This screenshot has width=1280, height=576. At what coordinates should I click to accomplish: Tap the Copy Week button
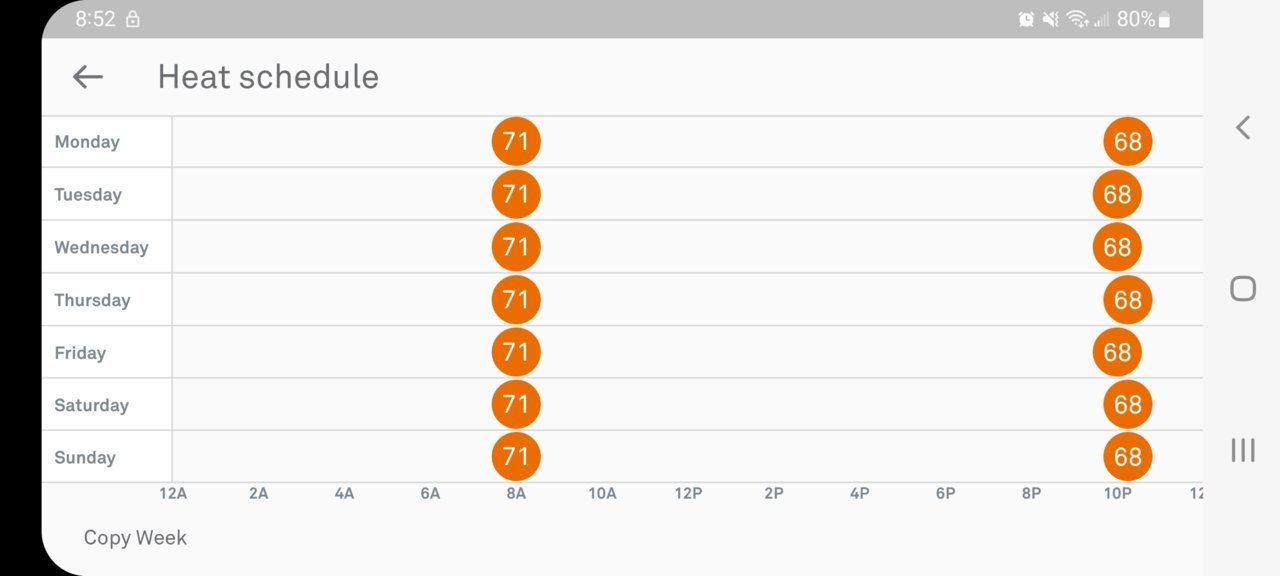point(135,538)
